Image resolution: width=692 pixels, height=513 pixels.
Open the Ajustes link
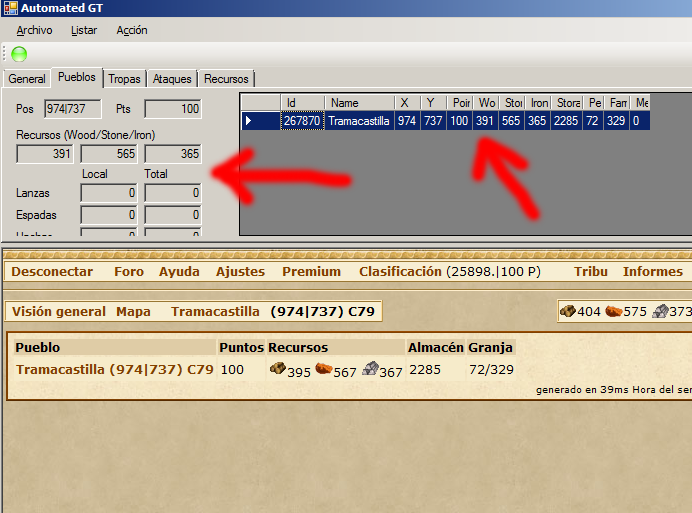point(240,272)
